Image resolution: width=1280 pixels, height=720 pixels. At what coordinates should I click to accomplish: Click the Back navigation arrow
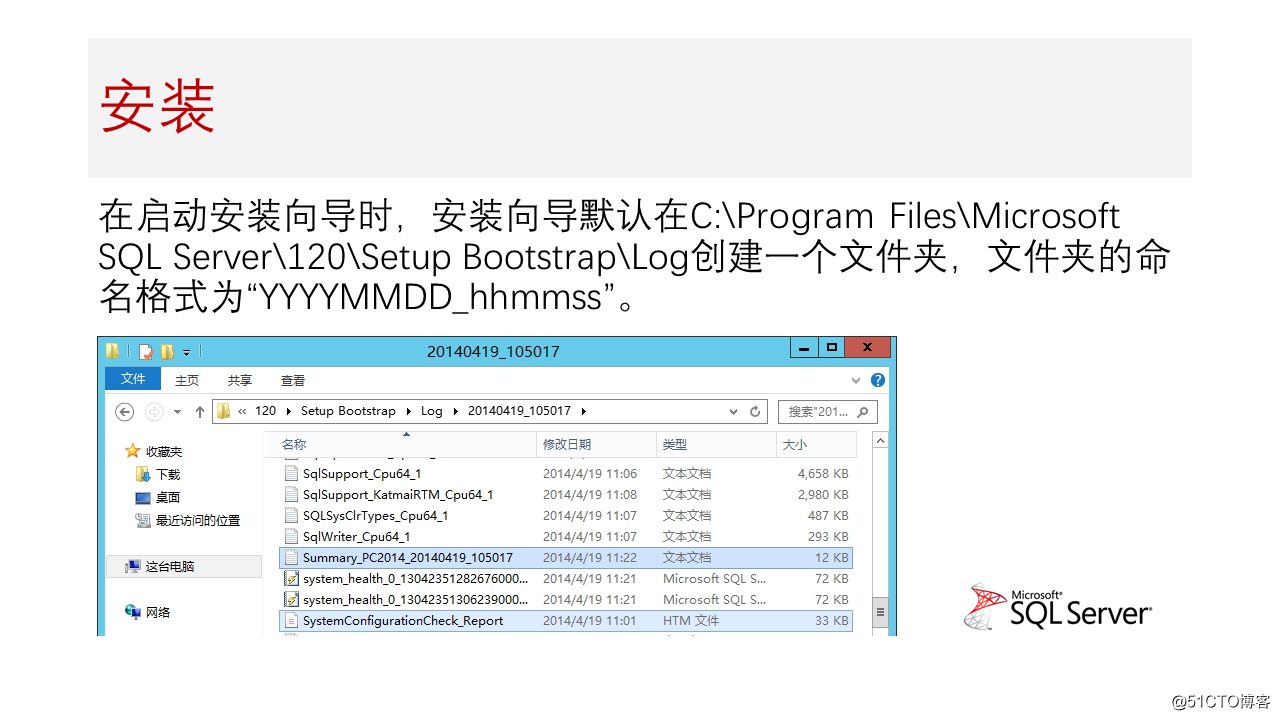click(125, 411)
